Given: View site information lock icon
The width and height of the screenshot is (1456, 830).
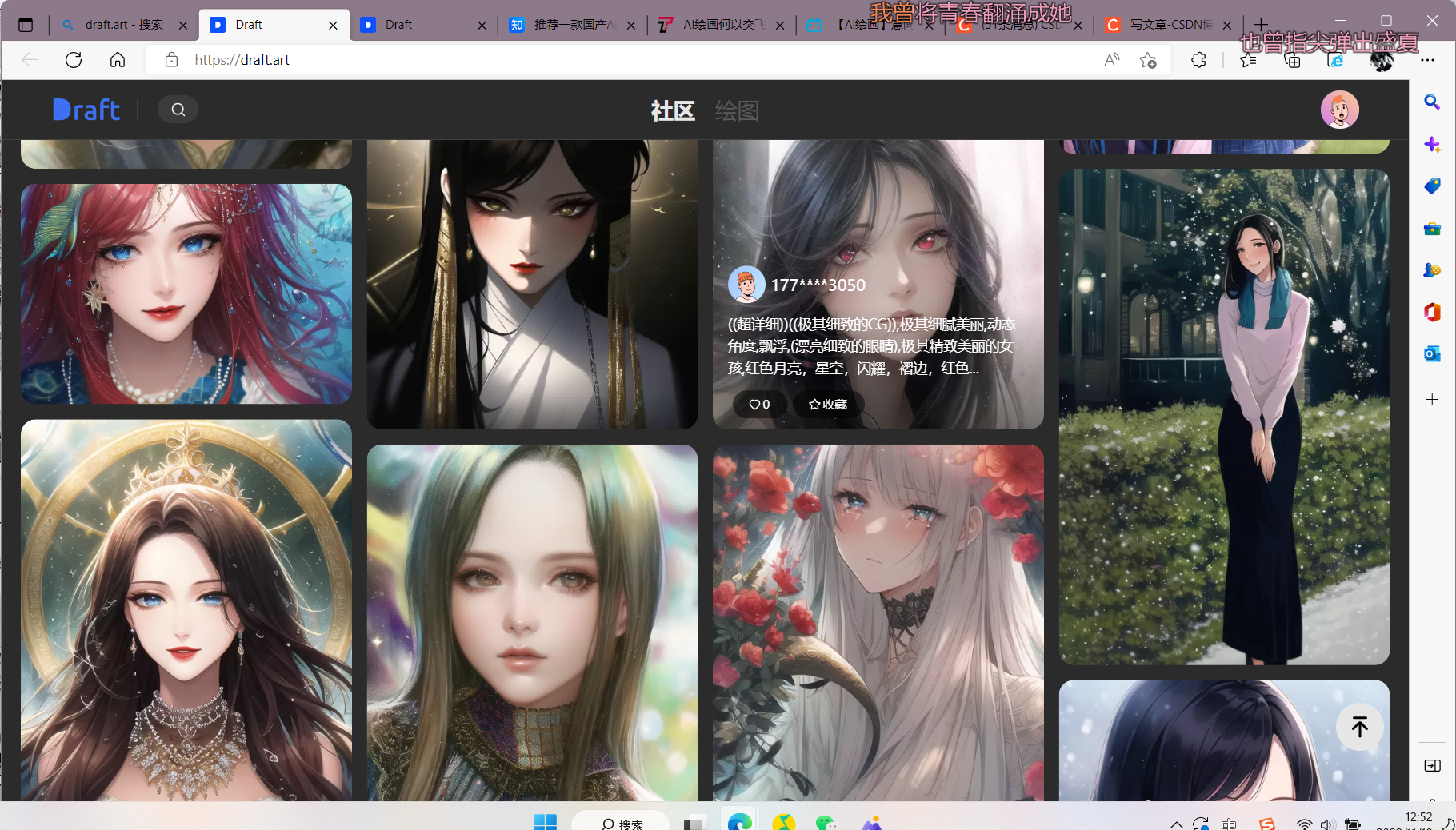Looking at the screenshot, I should click(x=171, y=60).
